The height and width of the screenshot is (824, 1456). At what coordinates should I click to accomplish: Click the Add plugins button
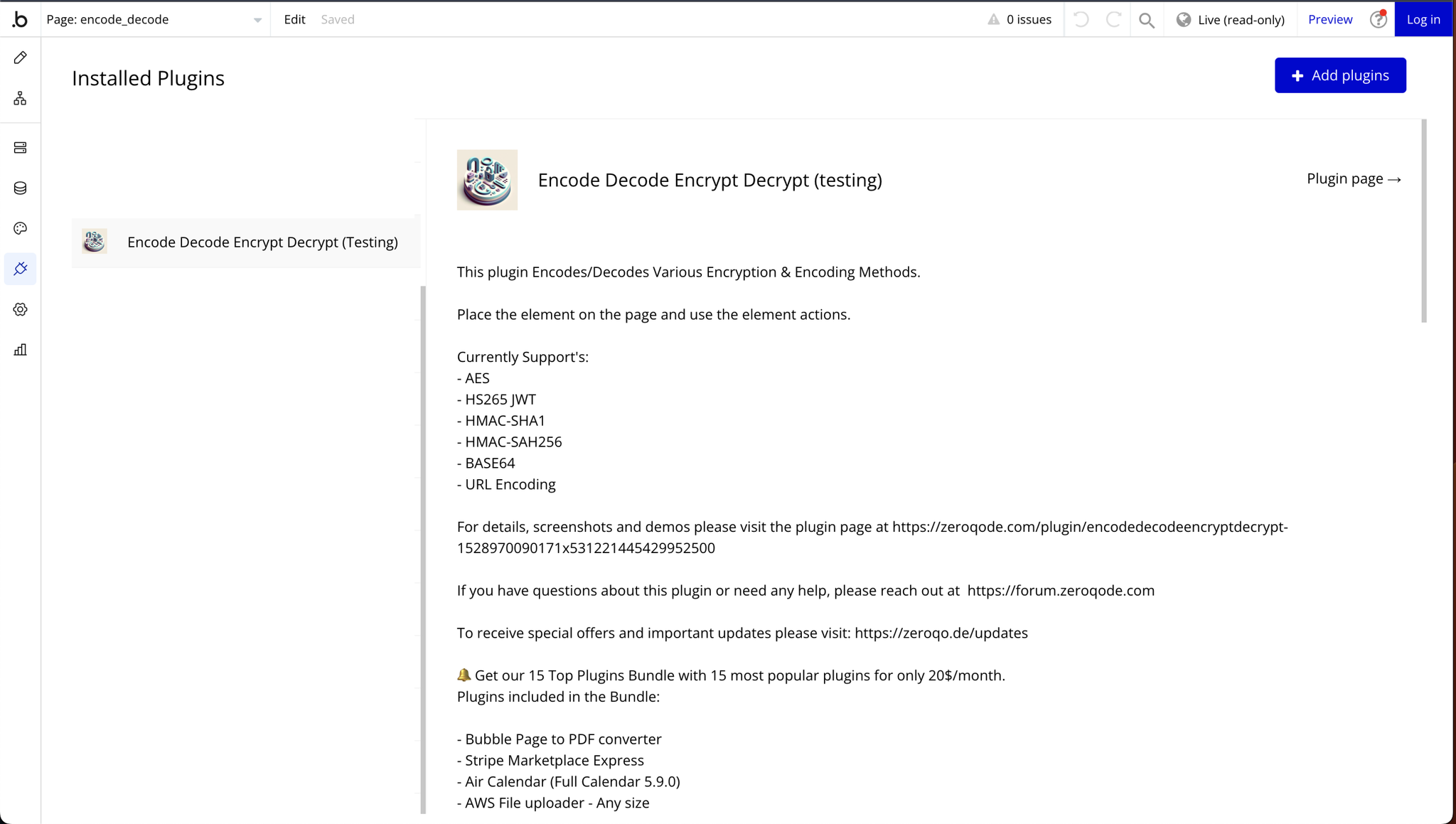click(1340, 75)
